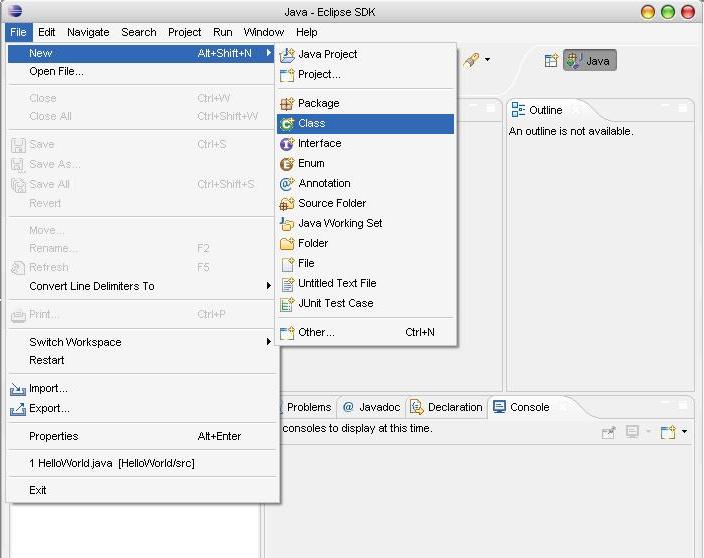Screen dimensions: 704x558
Task: Click the Export icon in File menu
Action: [18, 409]
